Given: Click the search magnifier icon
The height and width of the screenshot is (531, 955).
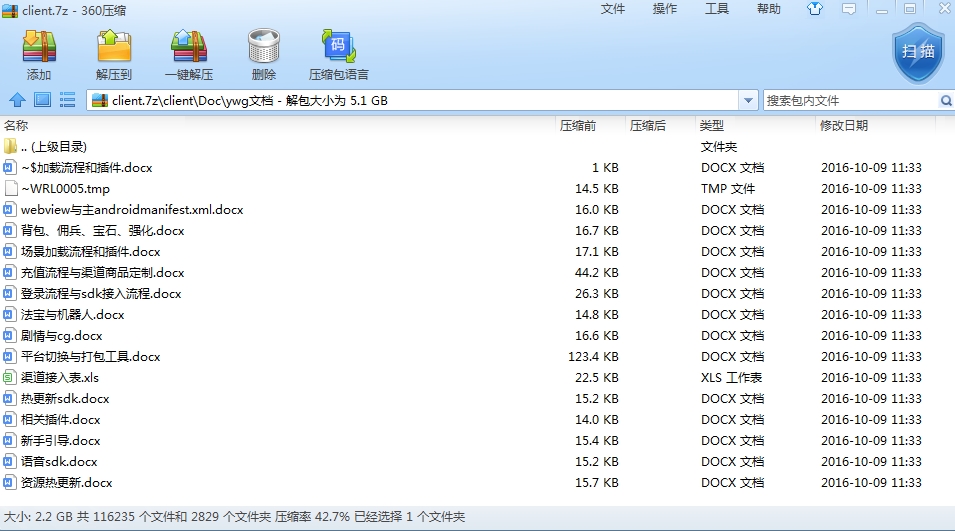Looking at the screenshot, I should [945, 101].
